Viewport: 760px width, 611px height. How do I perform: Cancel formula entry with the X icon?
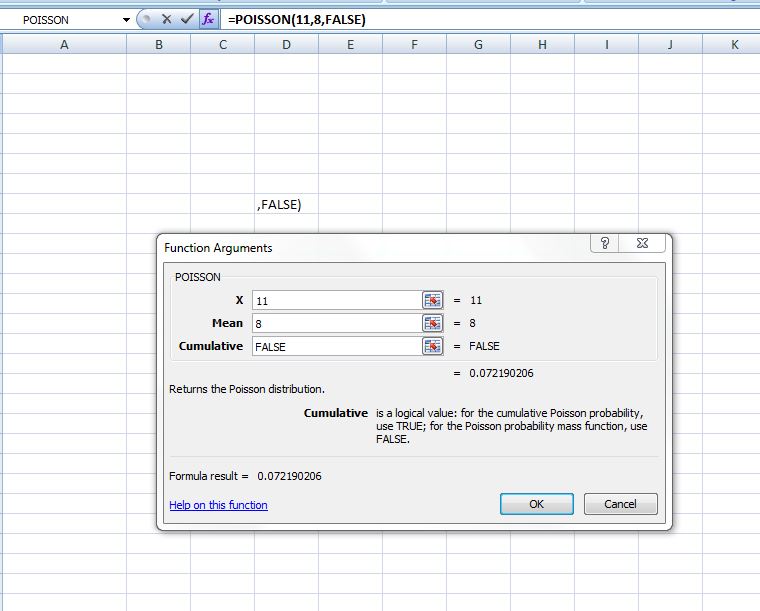[x=167, y=19]
